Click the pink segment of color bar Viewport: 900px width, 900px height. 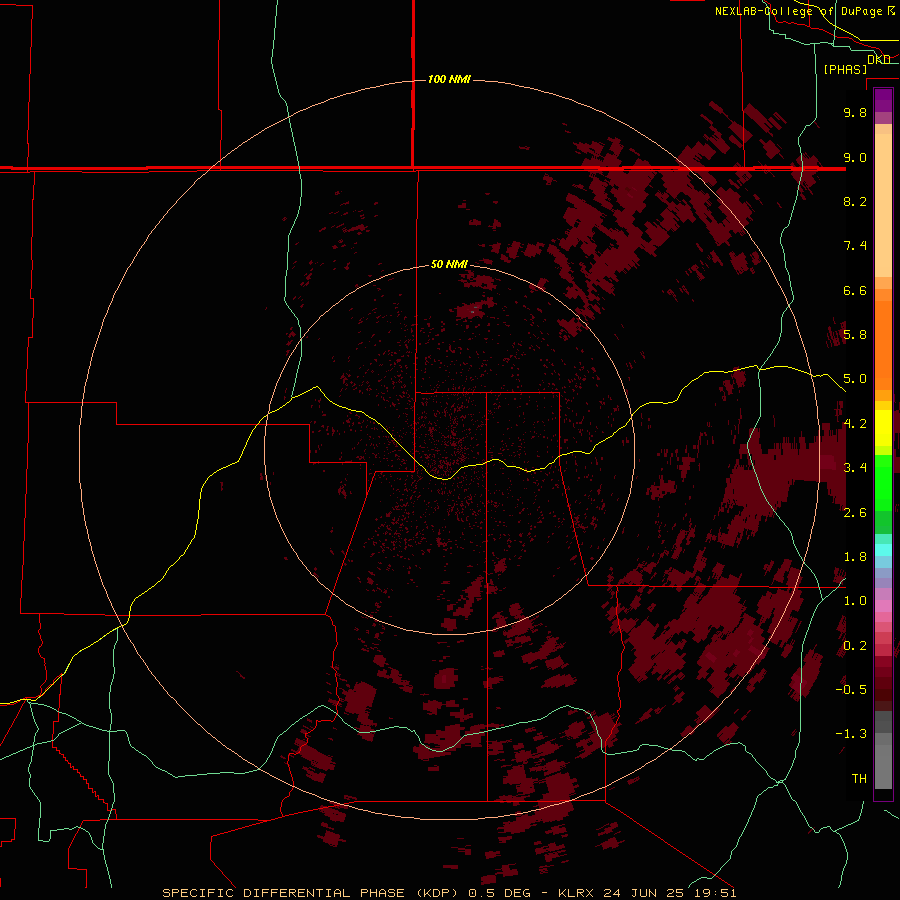tap(883, 606)
